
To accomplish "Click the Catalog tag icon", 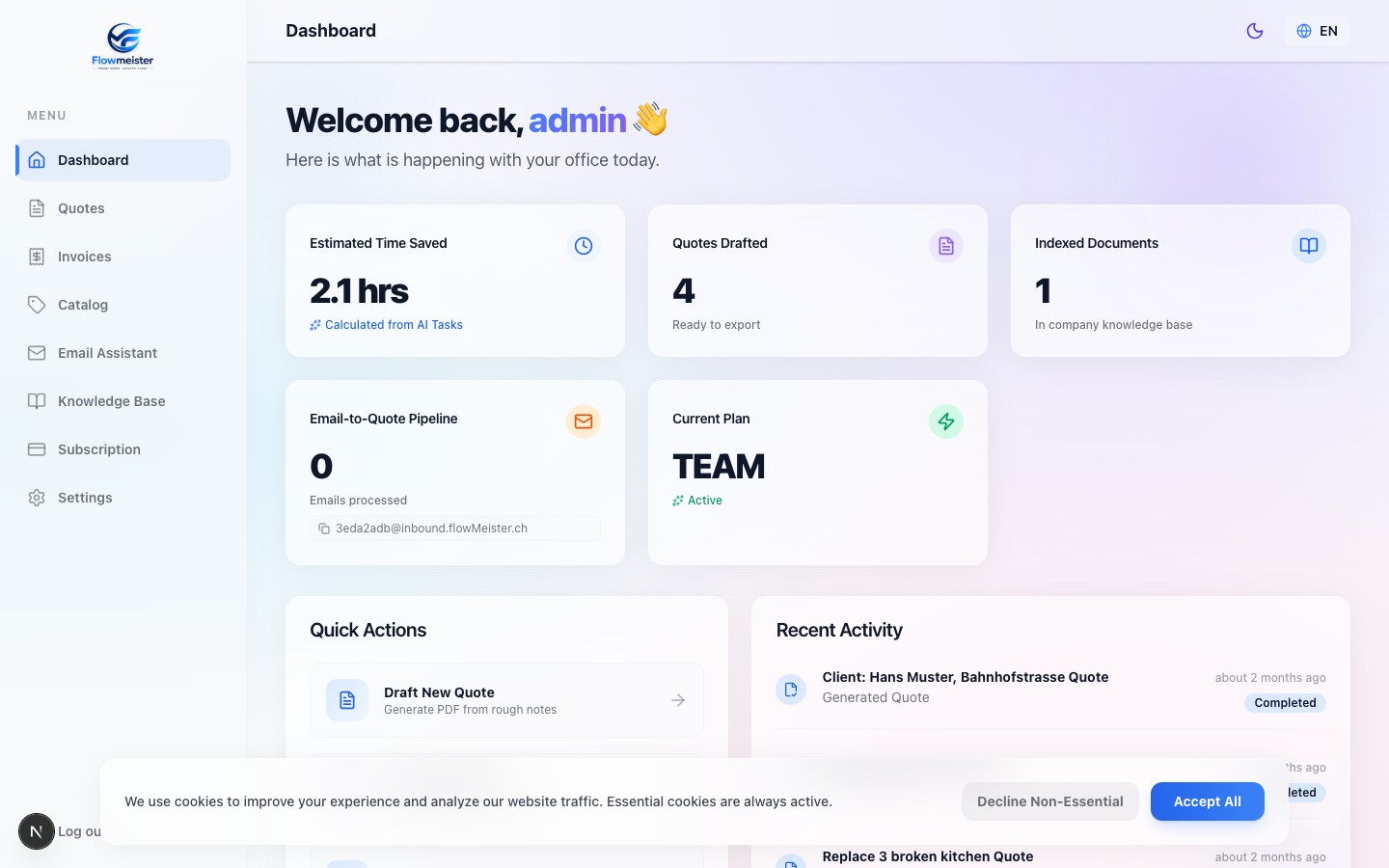I will pos(37,305).
